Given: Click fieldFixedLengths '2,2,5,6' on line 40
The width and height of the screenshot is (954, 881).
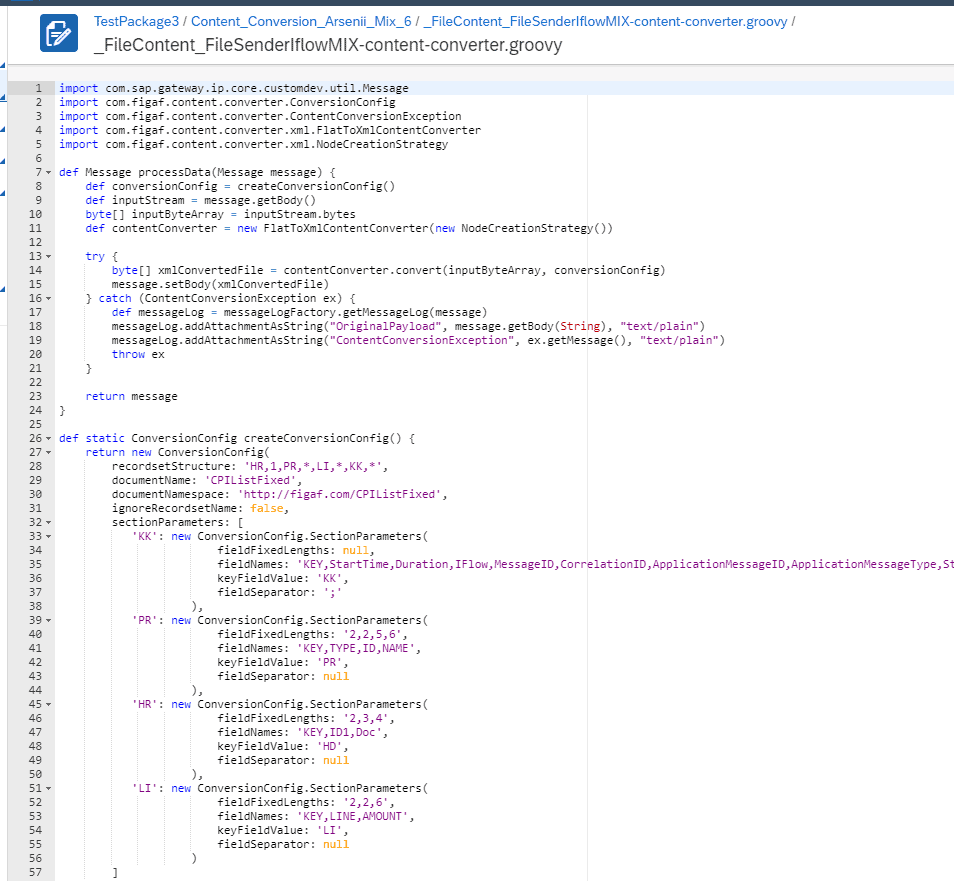Looking at the screenshot, I should coord(372,634).
